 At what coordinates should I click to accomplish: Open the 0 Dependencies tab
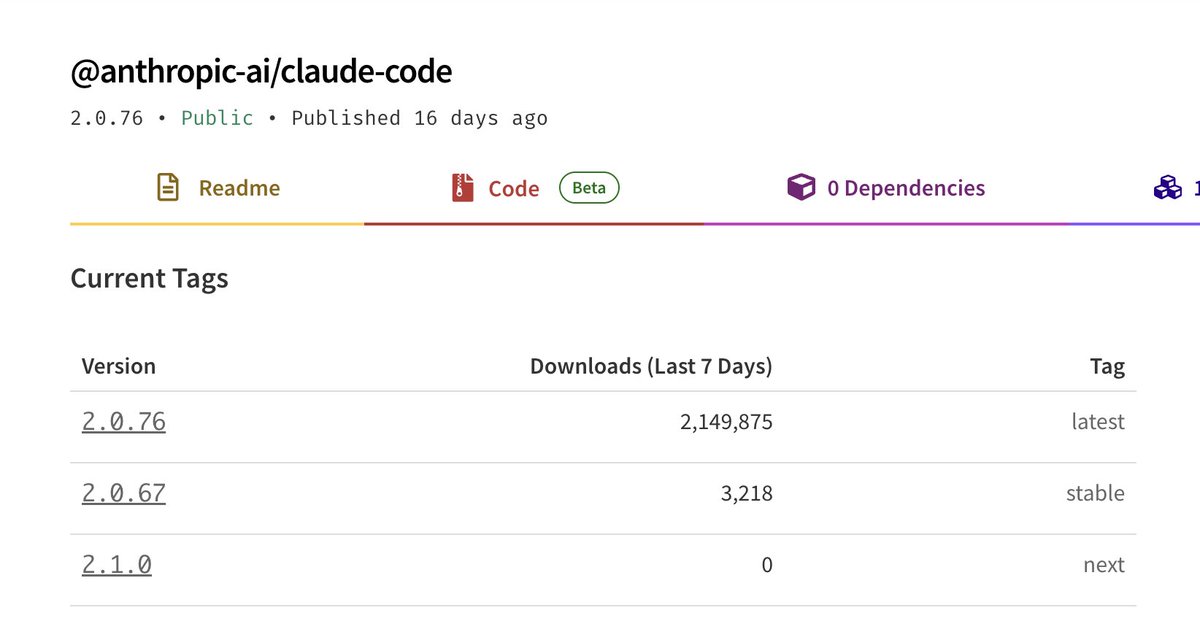pos(886,188)
